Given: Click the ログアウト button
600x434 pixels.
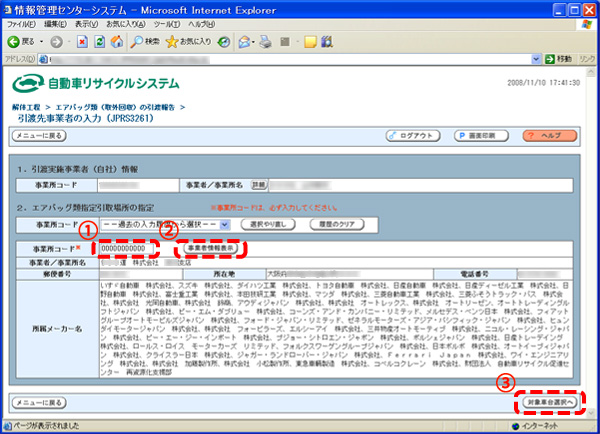Looking at the screenshot, I should pos(413,136).
